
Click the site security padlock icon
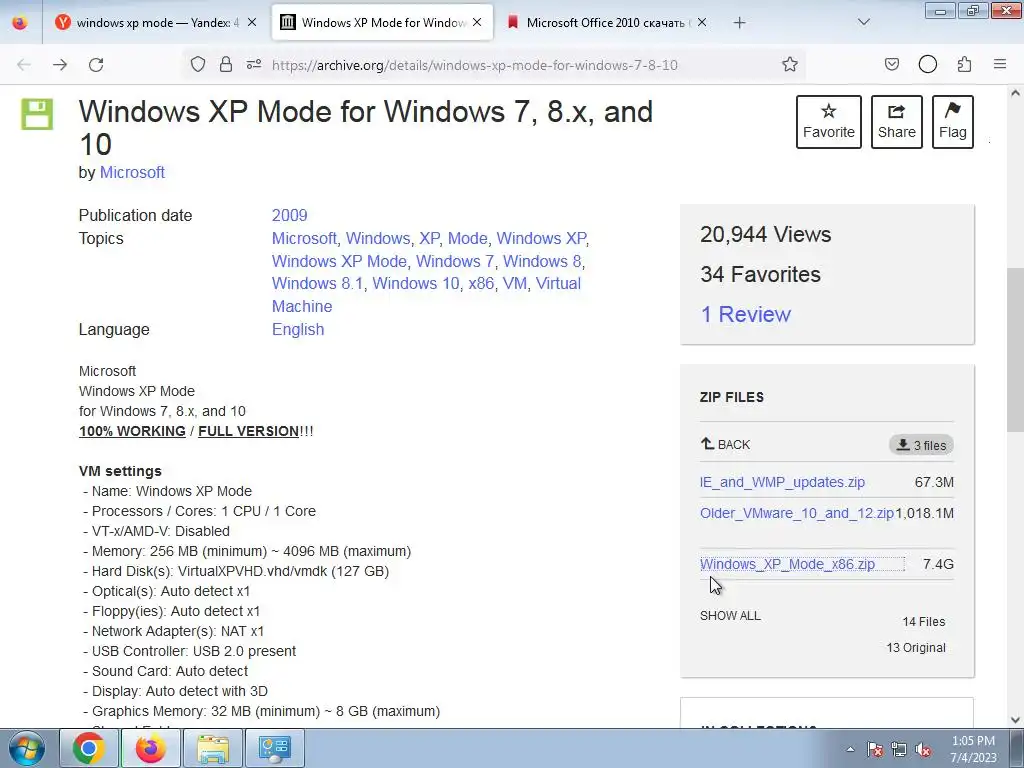pyautogui.click(x=226, y=64)
